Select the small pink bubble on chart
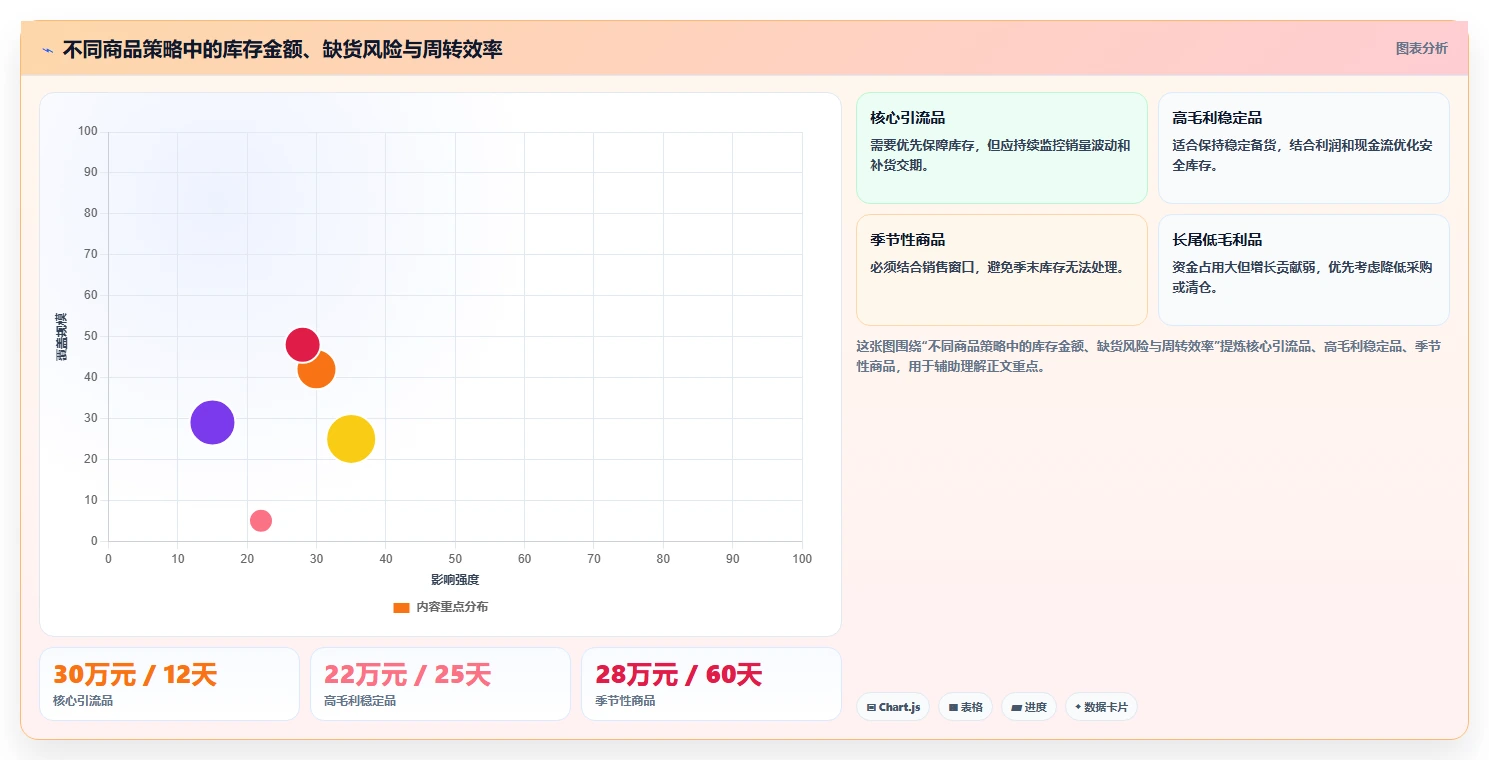This screenshot has height=760, width=1489. click(261, 520)
